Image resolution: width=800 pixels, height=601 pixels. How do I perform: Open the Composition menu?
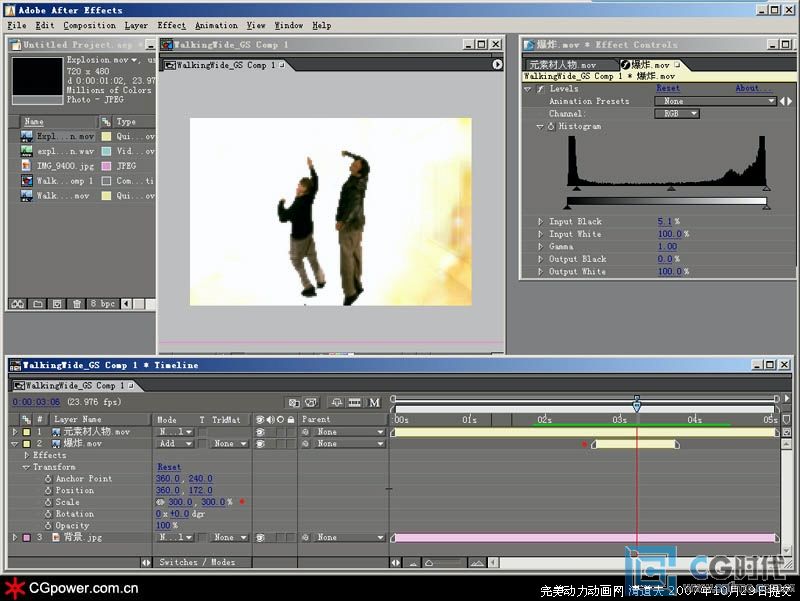coord(89,25)
